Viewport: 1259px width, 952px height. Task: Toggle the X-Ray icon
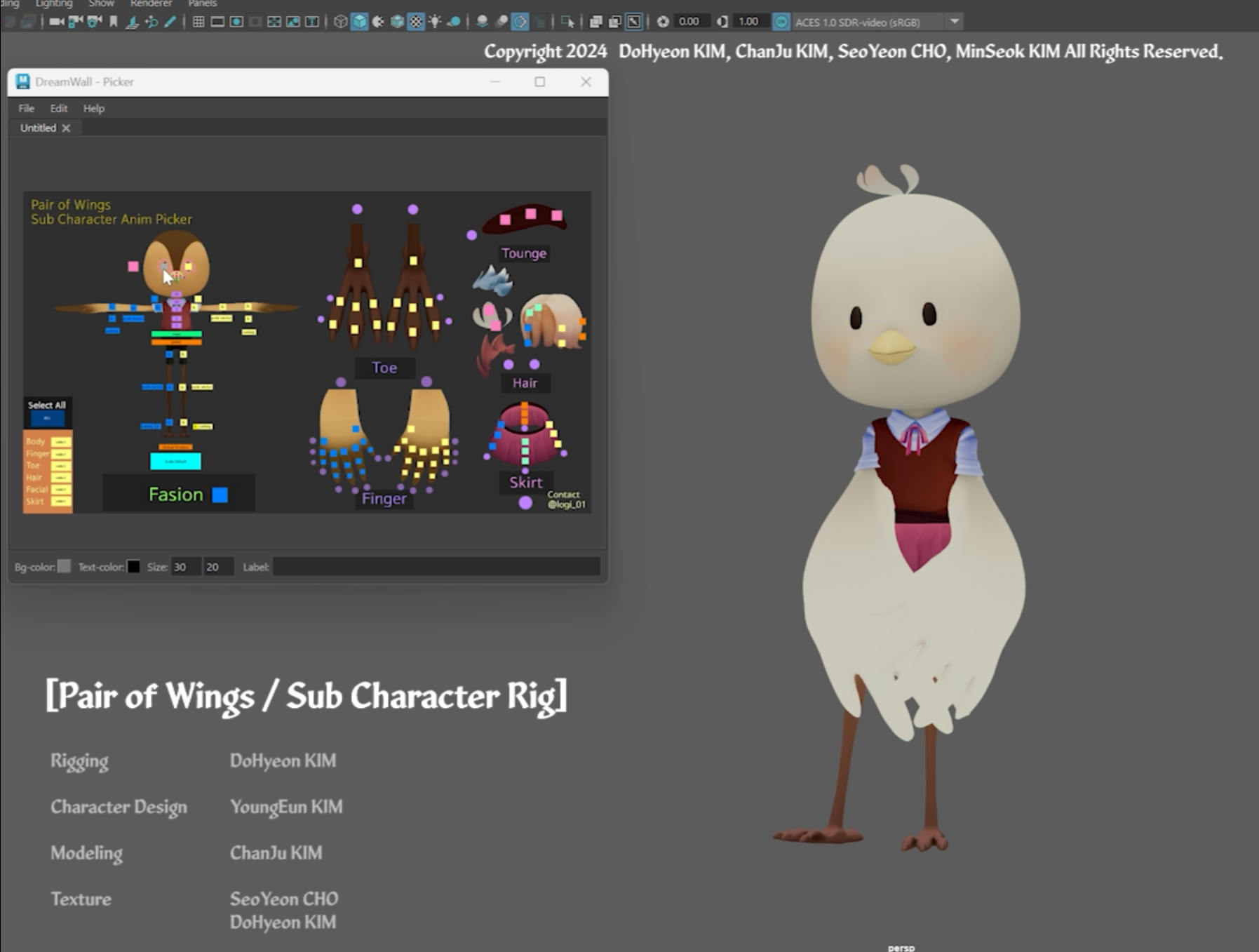tap(595, 22)
